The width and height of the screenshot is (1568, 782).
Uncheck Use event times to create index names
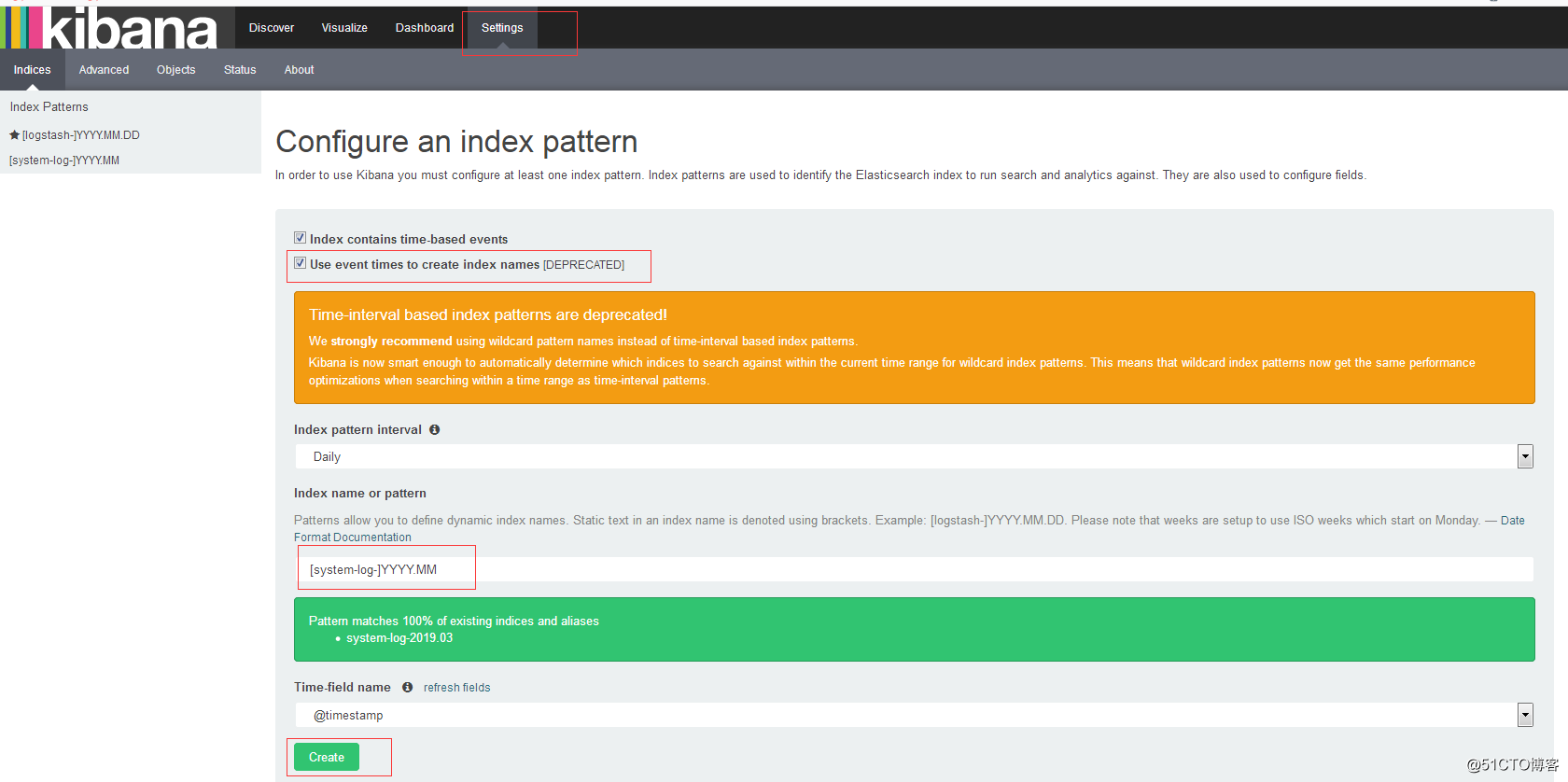[x=300, y=263]
